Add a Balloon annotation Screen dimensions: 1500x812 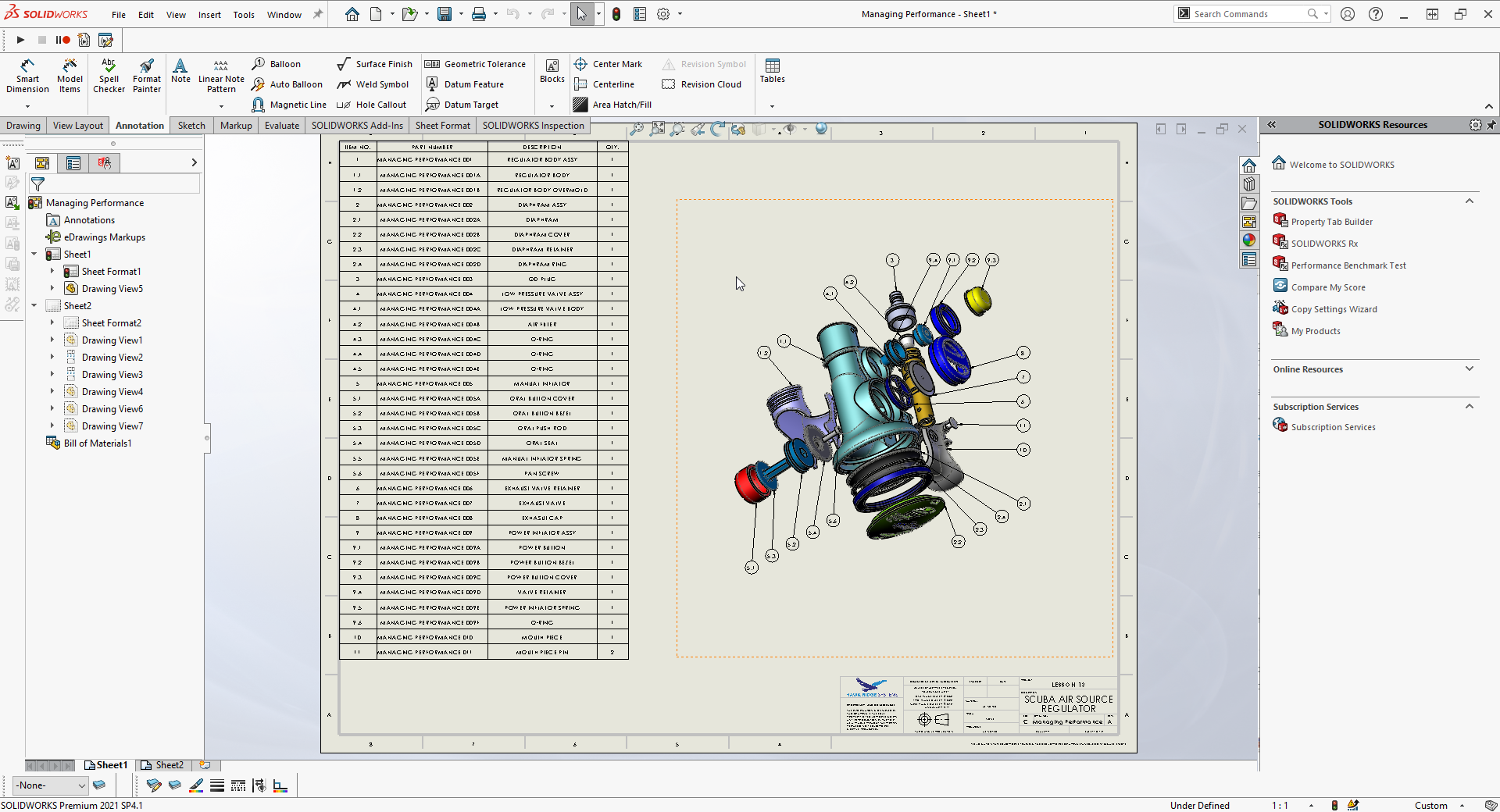click(277, 64)
